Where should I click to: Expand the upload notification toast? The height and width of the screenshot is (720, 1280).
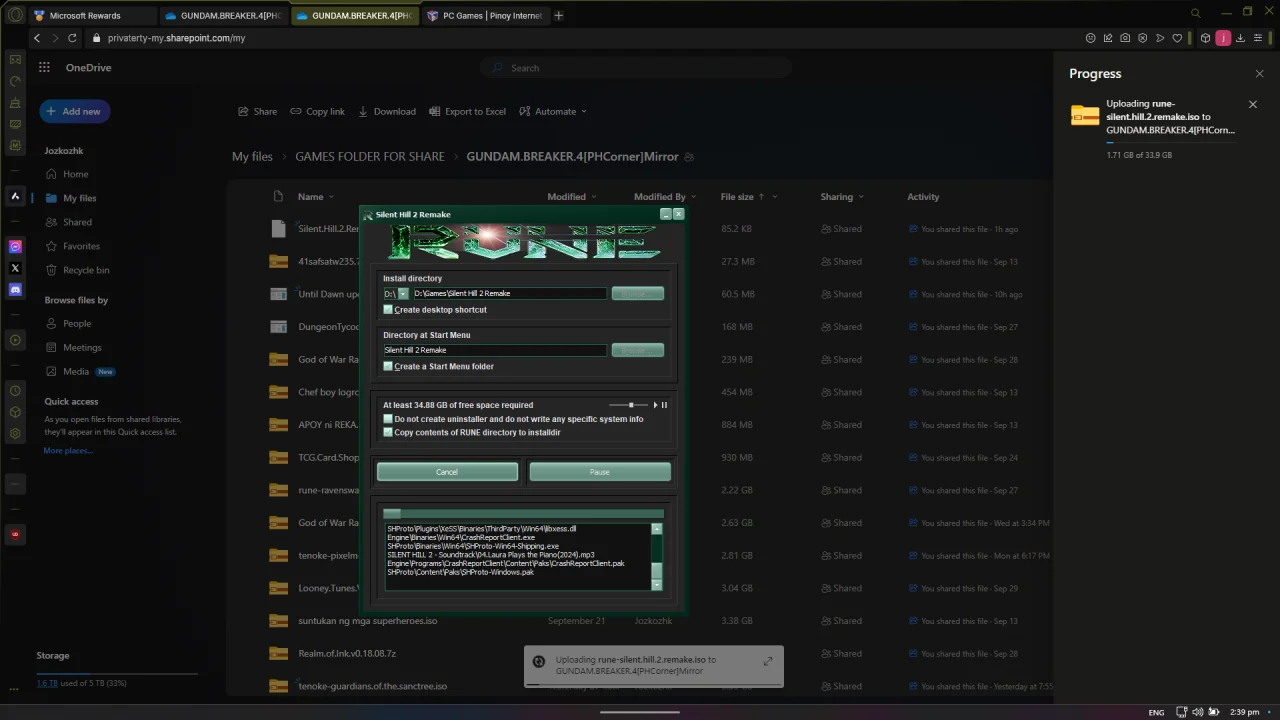(767, 661)
